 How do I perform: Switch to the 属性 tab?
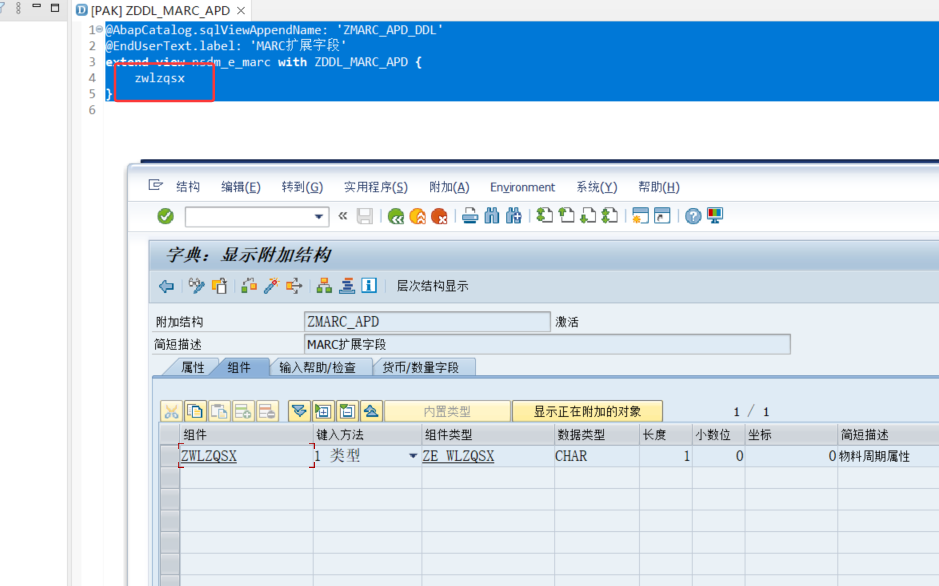192,367
